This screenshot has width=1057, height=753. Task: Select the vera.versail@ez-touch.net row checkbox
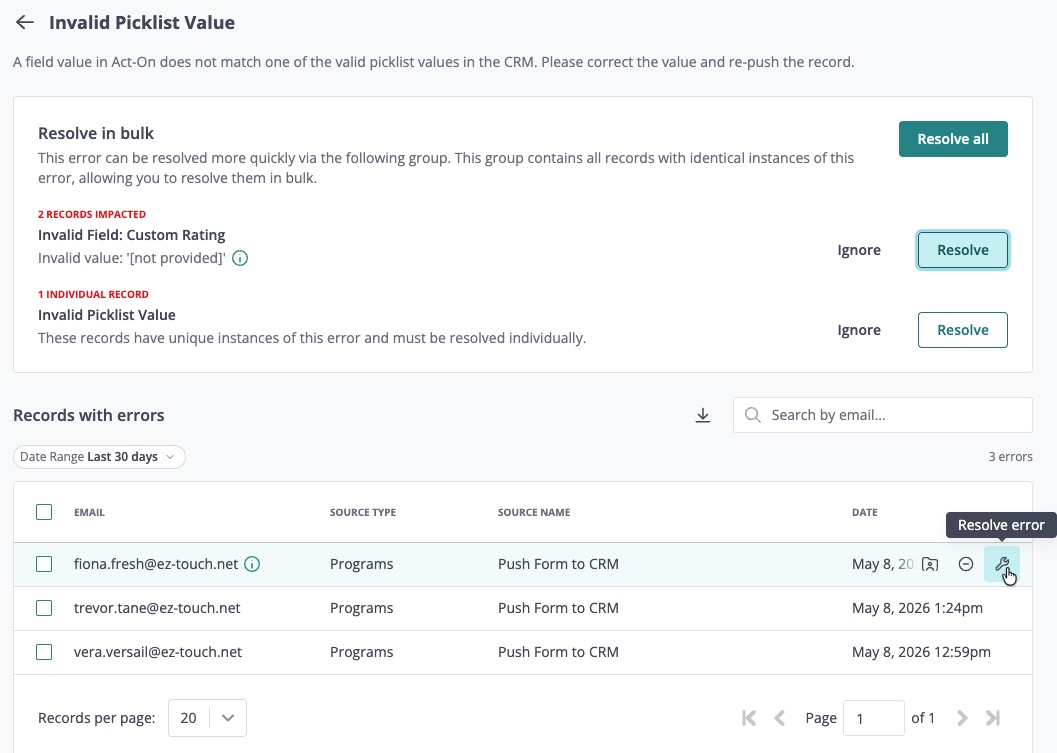(44, 652)
